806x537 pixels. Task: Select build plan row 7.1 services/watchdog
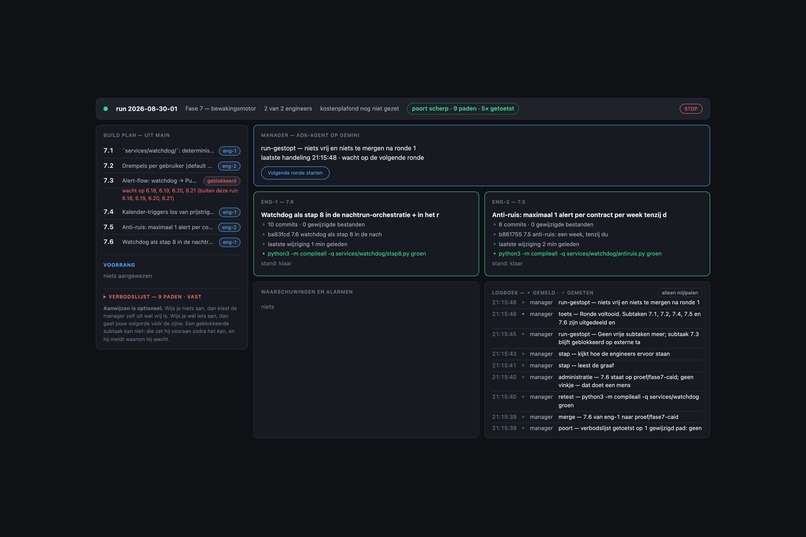(x=172, y=151)
